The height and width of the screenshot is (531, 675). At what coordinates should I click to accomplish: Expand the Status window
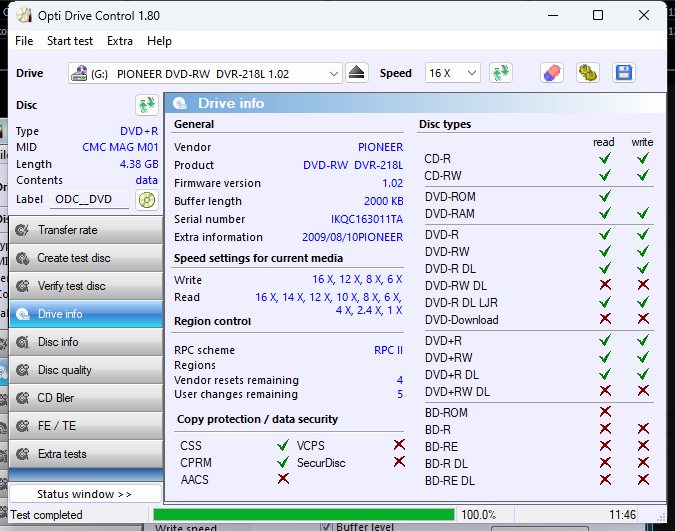point(85,494)
